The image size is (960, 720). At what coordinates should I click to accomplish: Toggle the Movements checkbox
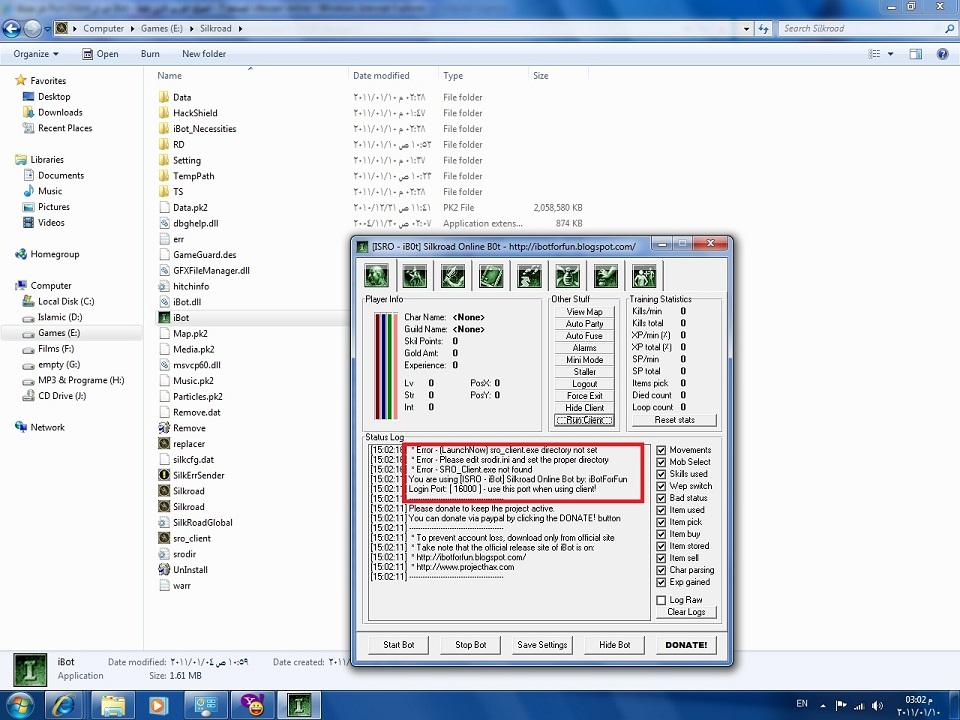coord(661,450)
